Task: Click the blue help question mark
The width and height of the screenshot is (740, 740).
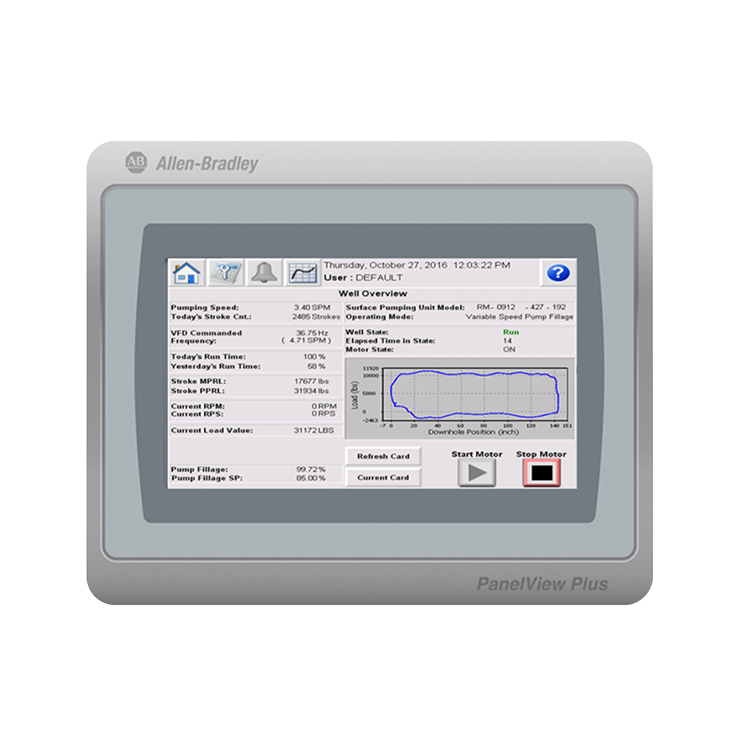Action: pos(558,273)
